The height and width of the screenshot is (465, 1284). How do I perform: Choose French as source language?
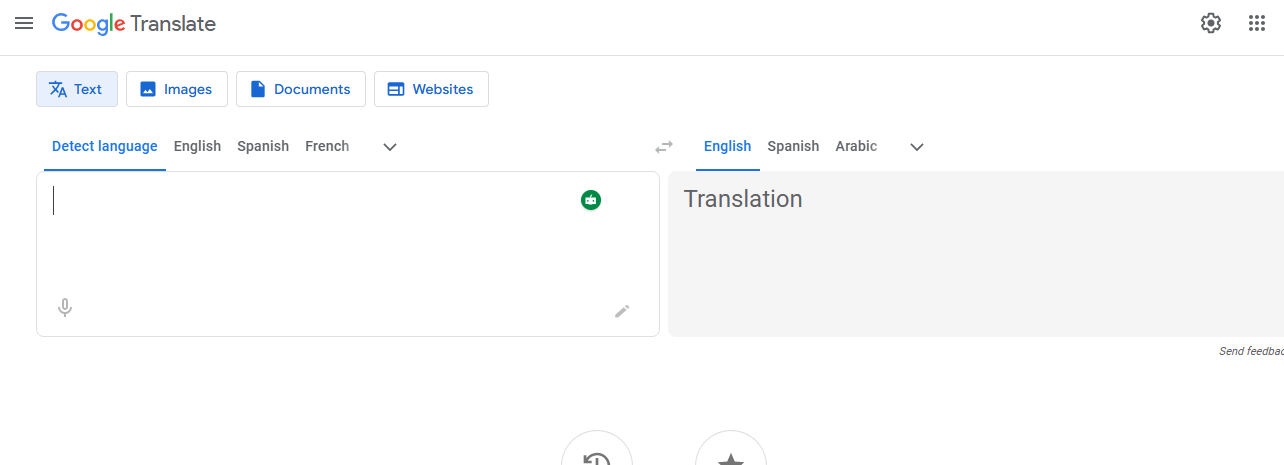point(327,146)
